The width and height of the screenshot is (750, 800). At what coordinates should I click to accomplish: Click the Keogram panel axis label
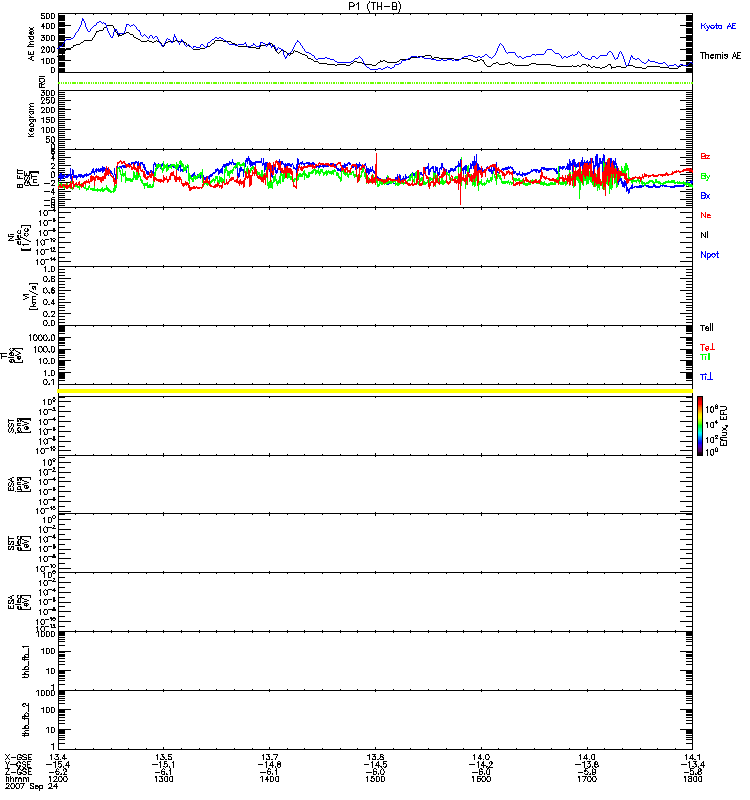click(x=31, y=120)
